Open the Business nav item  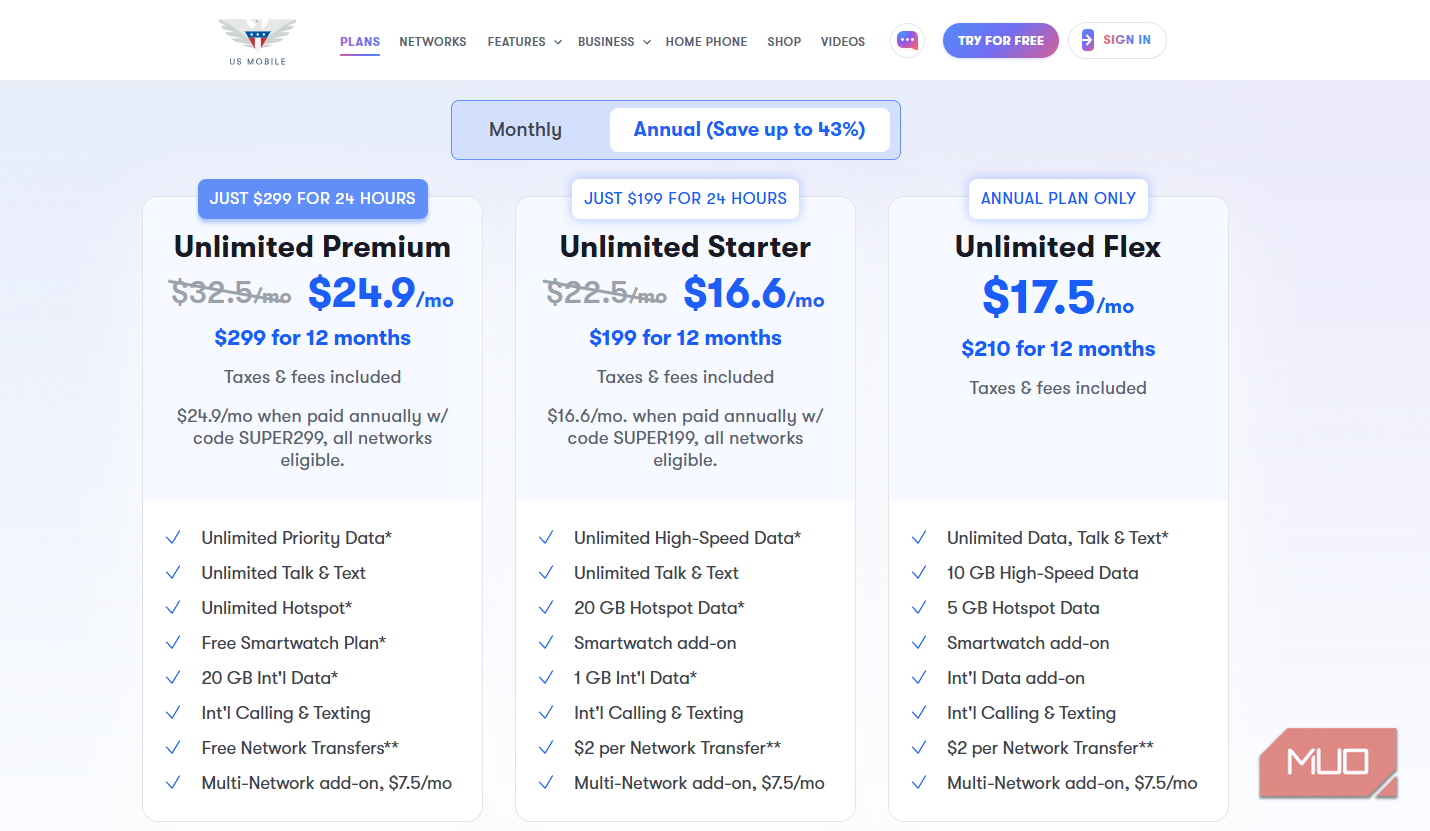click(606, 41)
